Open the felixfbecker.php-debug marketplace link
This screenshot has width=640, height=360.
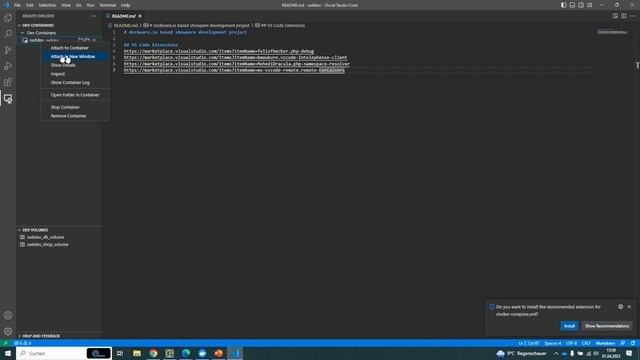[x=219, y=51]
